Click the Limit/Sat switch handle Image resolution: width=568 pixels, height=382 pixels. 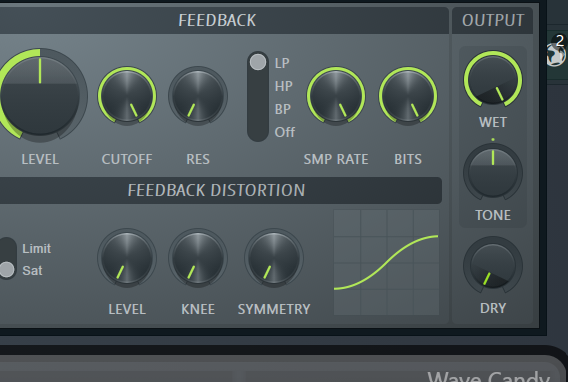tap(7, 270)
